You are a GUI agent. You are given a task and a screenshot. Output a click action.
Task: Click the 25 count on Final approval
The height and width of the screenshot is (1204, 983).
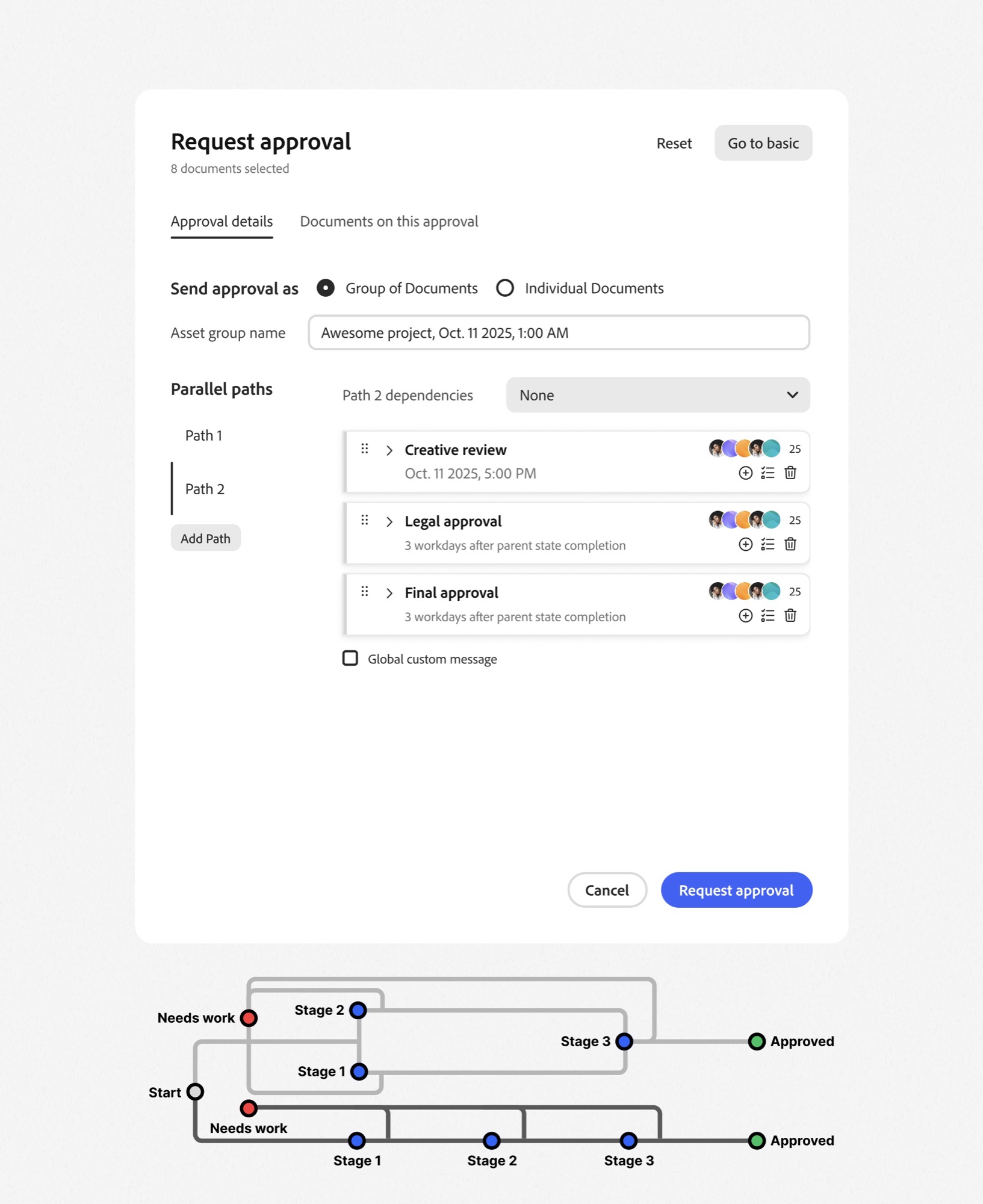click(795, 592)
